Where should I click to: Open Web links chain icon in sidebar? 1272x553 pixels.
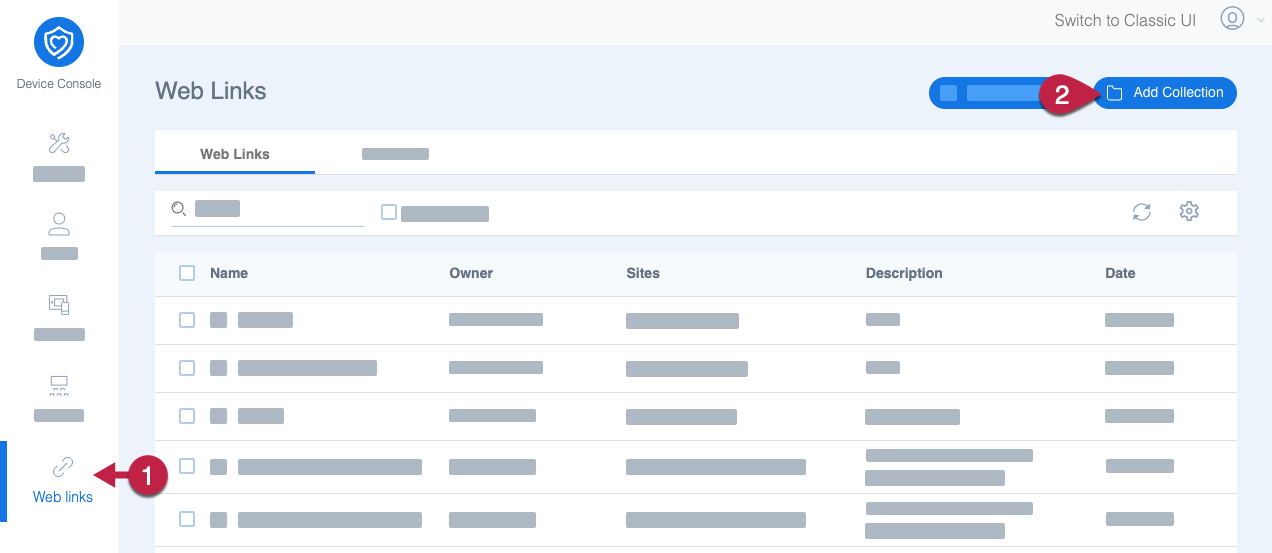[62, 467]
